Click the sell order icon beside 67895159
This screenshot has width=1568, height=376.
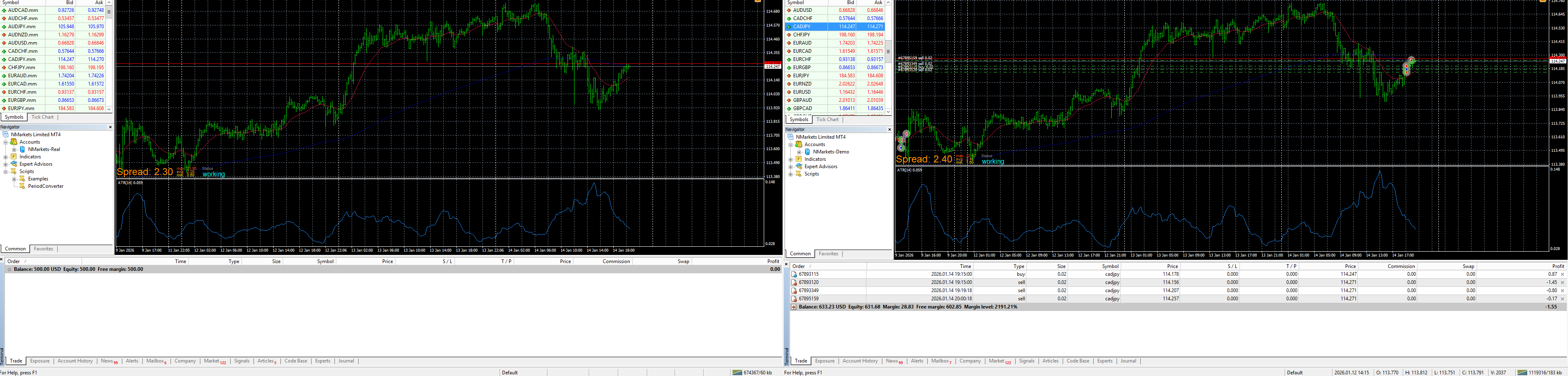794,299
